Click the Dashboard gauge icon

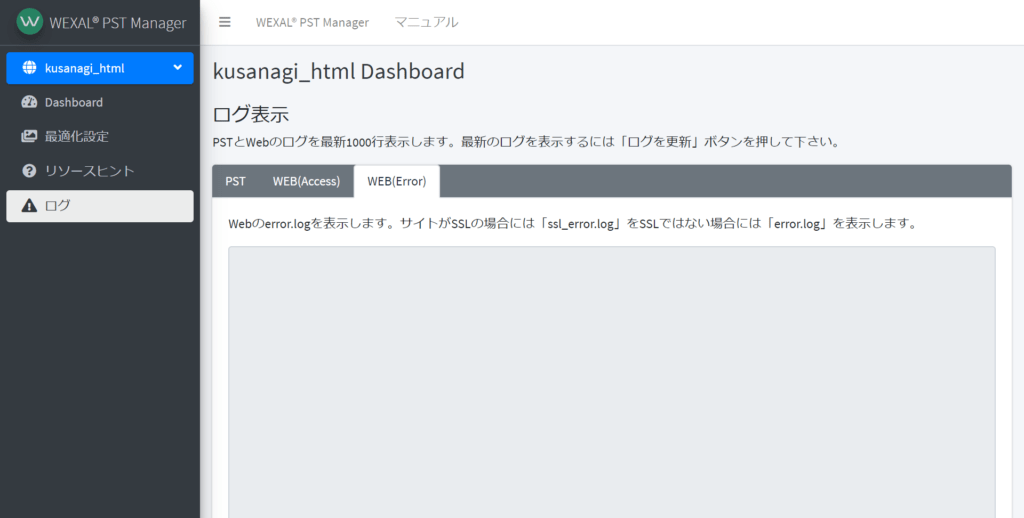click(29, 103)
